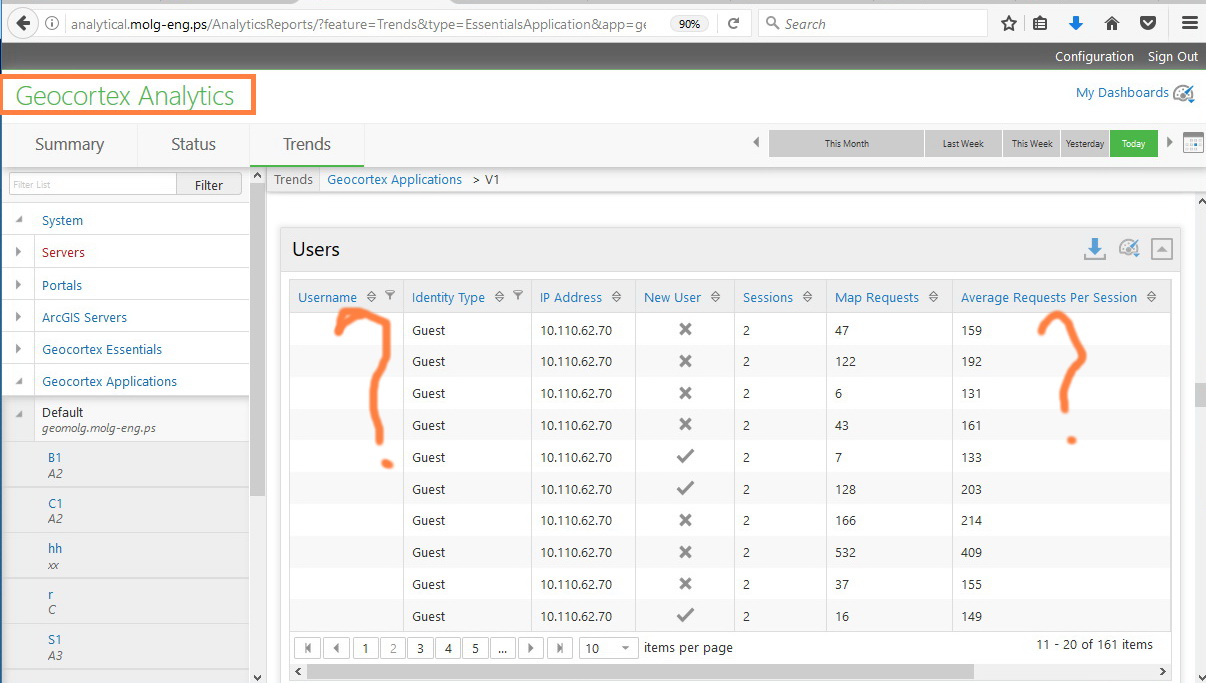This screenshot has height=683, width=1206.
Task: Sort Average Requests Per Session arrows
Action: click(x=1151, y=297)
